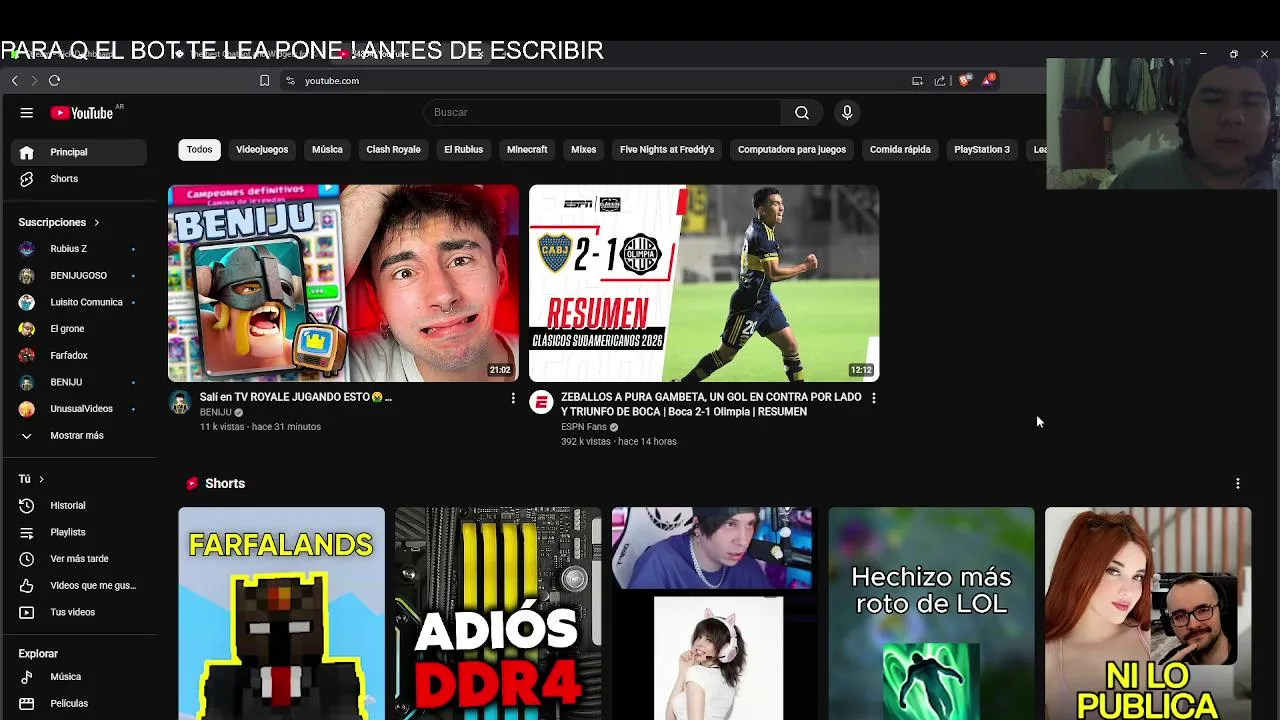1280x720 pixels.
Task: Select the Mixes filter chip
Action: tap(584, 150)
